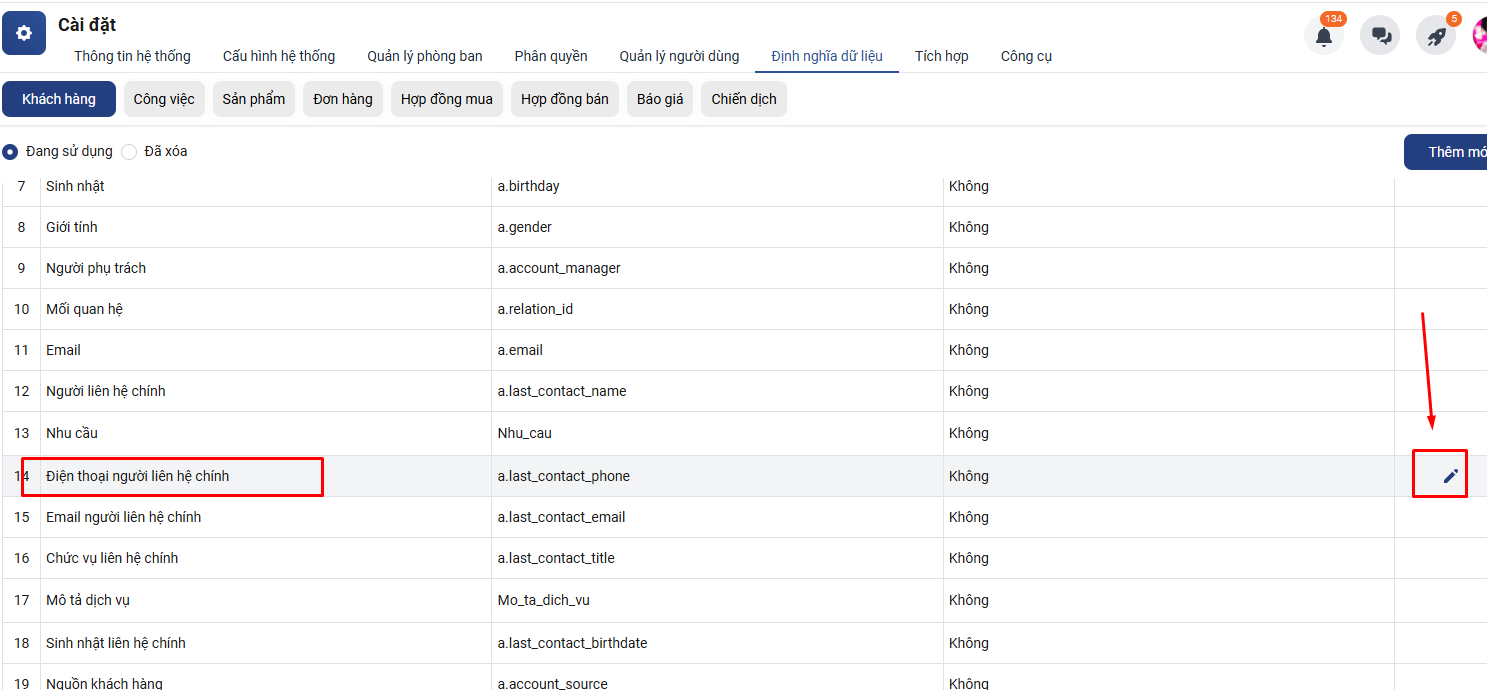
Task: Click the "a.last_contact_phone" field cell
Action: 564,476
